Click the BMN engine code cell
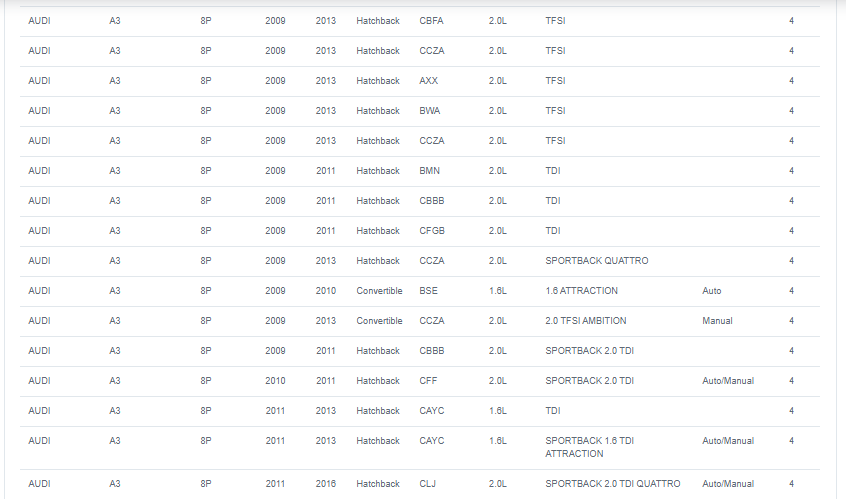846x499 pixels. (x=429, y=170)
